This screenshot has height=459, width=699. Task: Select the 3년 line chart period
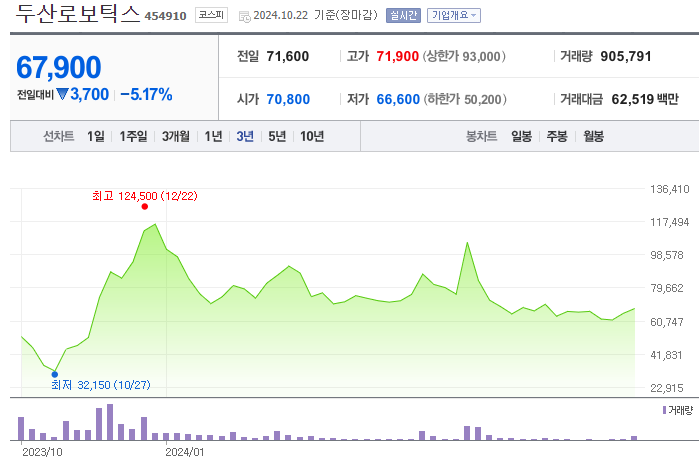coord(245,136)
